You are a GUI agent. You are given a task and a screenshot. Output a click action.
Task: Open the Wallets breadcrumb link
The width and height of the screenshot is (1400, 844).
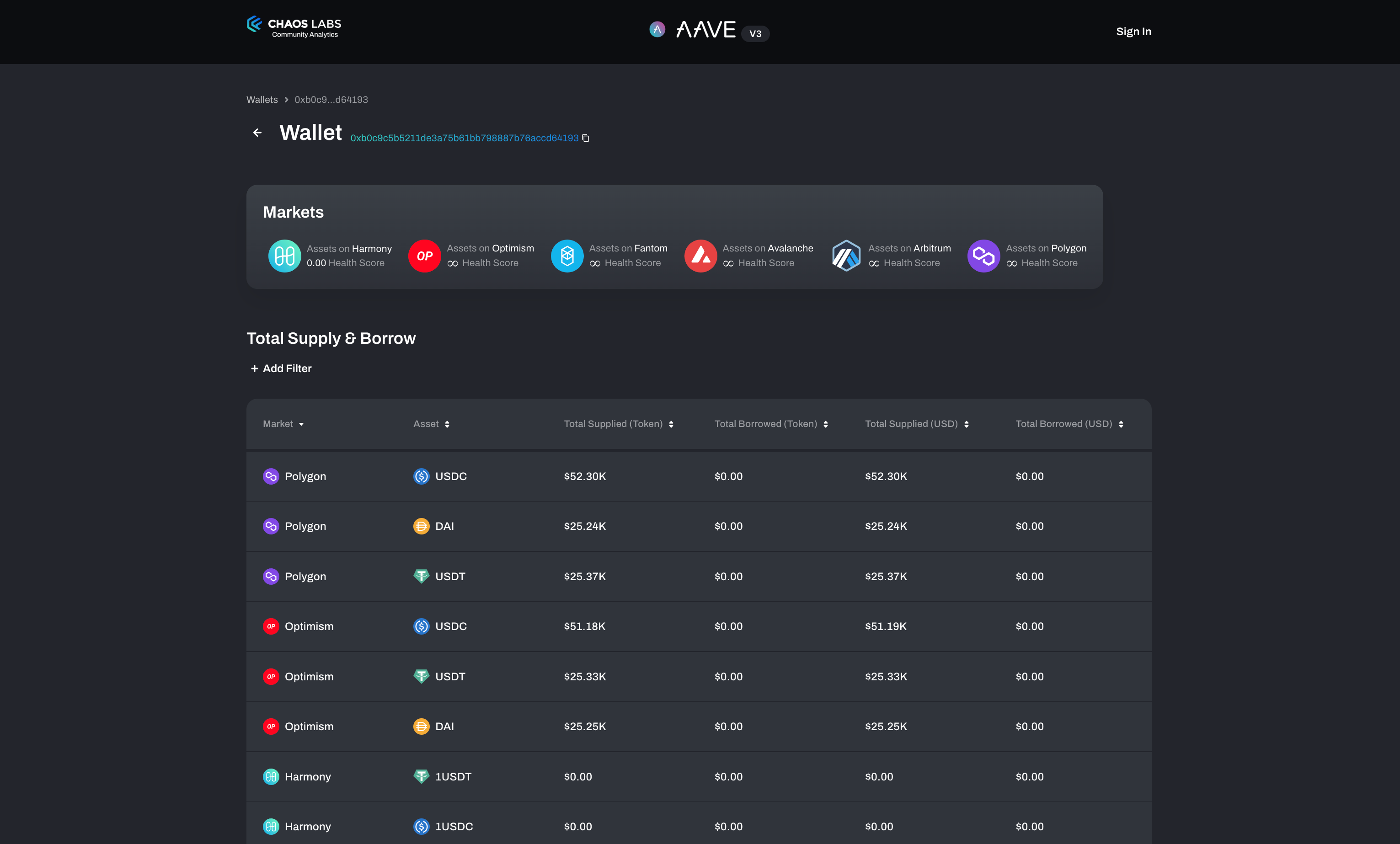coord(262,100)
